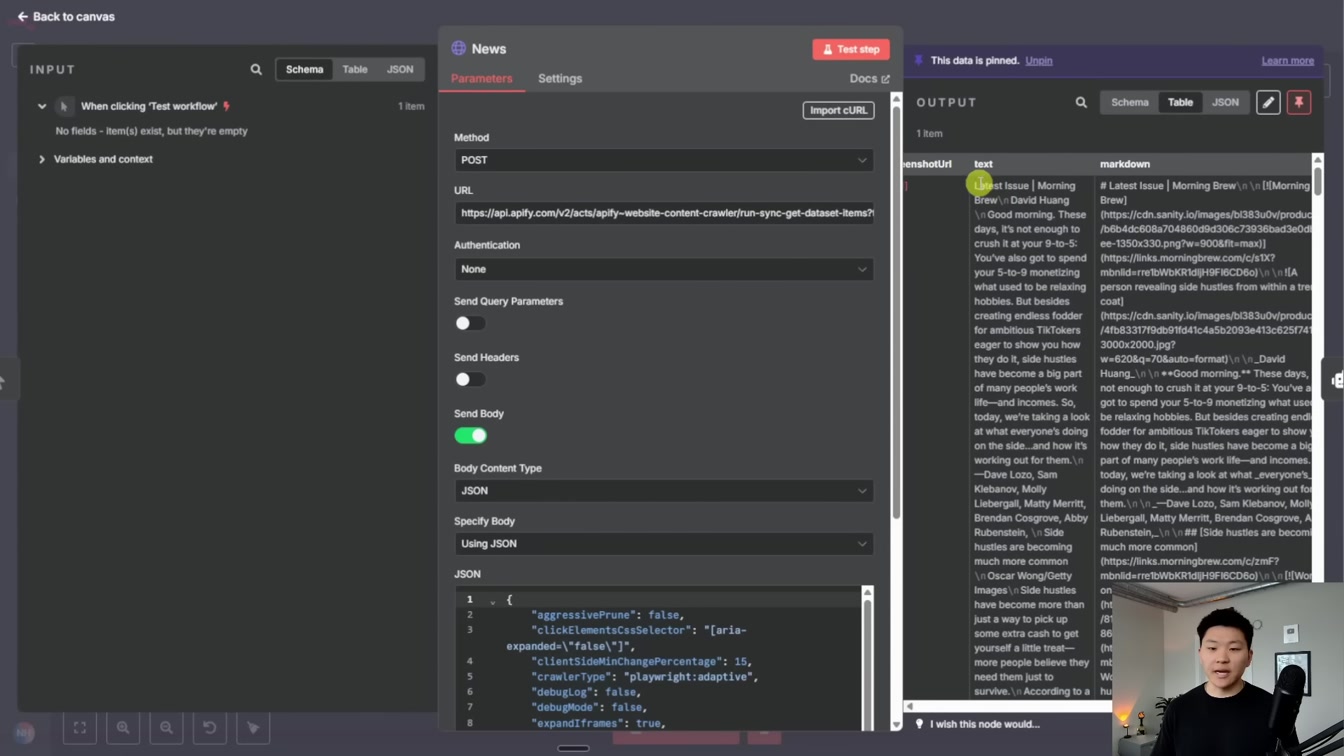The height and width of the screenshot is (756, 1344).
Task: Unpin the pinned data
Action: (x=1038, y=61)
